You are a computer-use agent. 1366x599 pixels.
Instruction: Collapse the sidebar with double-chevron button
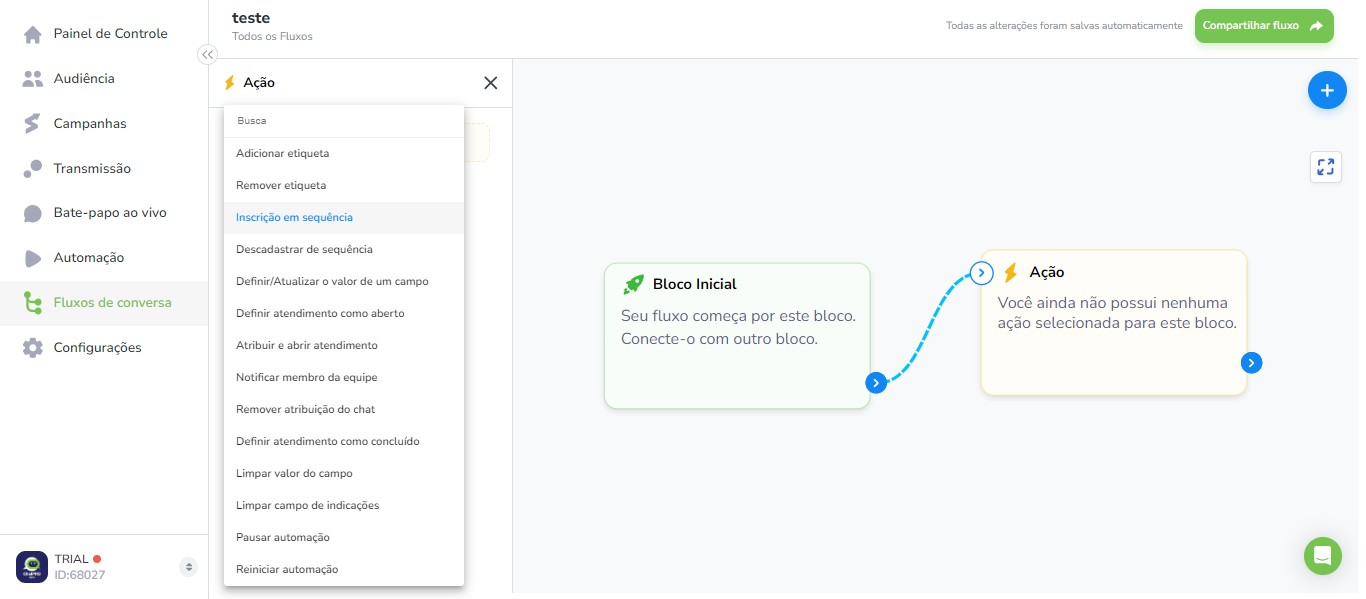[207, 55]
